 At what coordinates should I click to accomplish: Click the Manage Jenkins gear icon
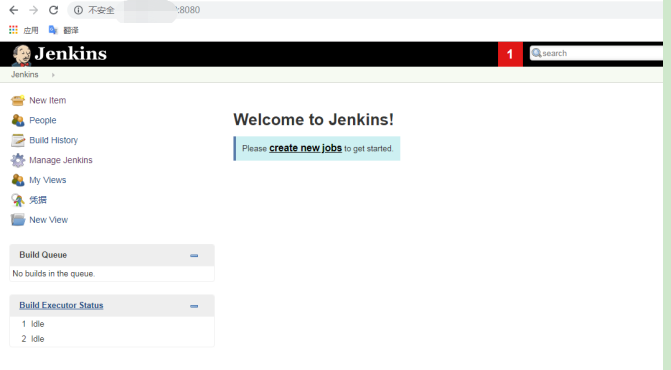pos(18,160)
